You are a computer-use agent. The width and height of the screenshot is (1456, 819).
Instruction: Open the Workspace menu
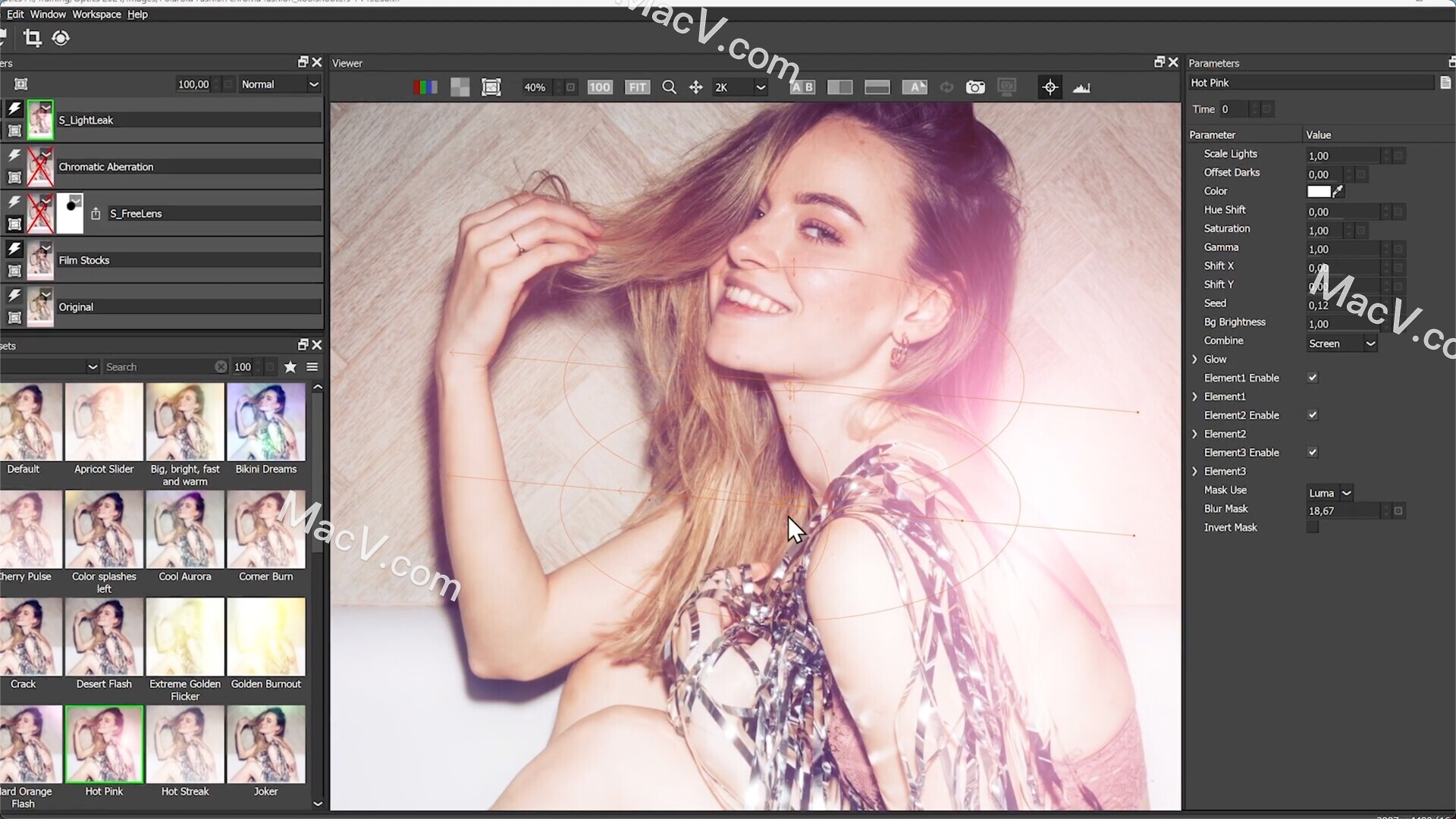click(x=96, y=14)
